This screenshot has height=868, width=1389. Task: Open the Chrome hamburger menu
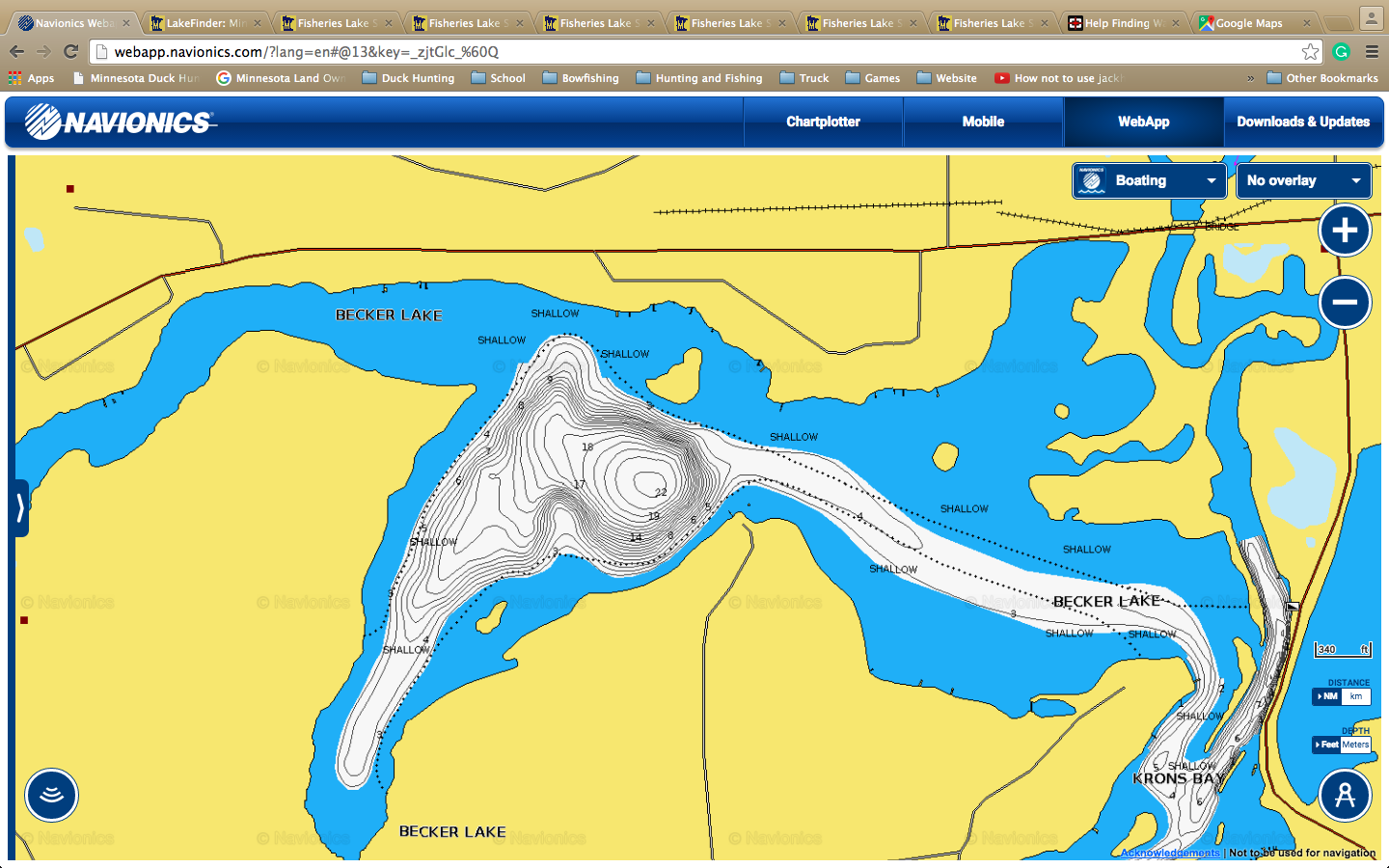(1372, 52)
